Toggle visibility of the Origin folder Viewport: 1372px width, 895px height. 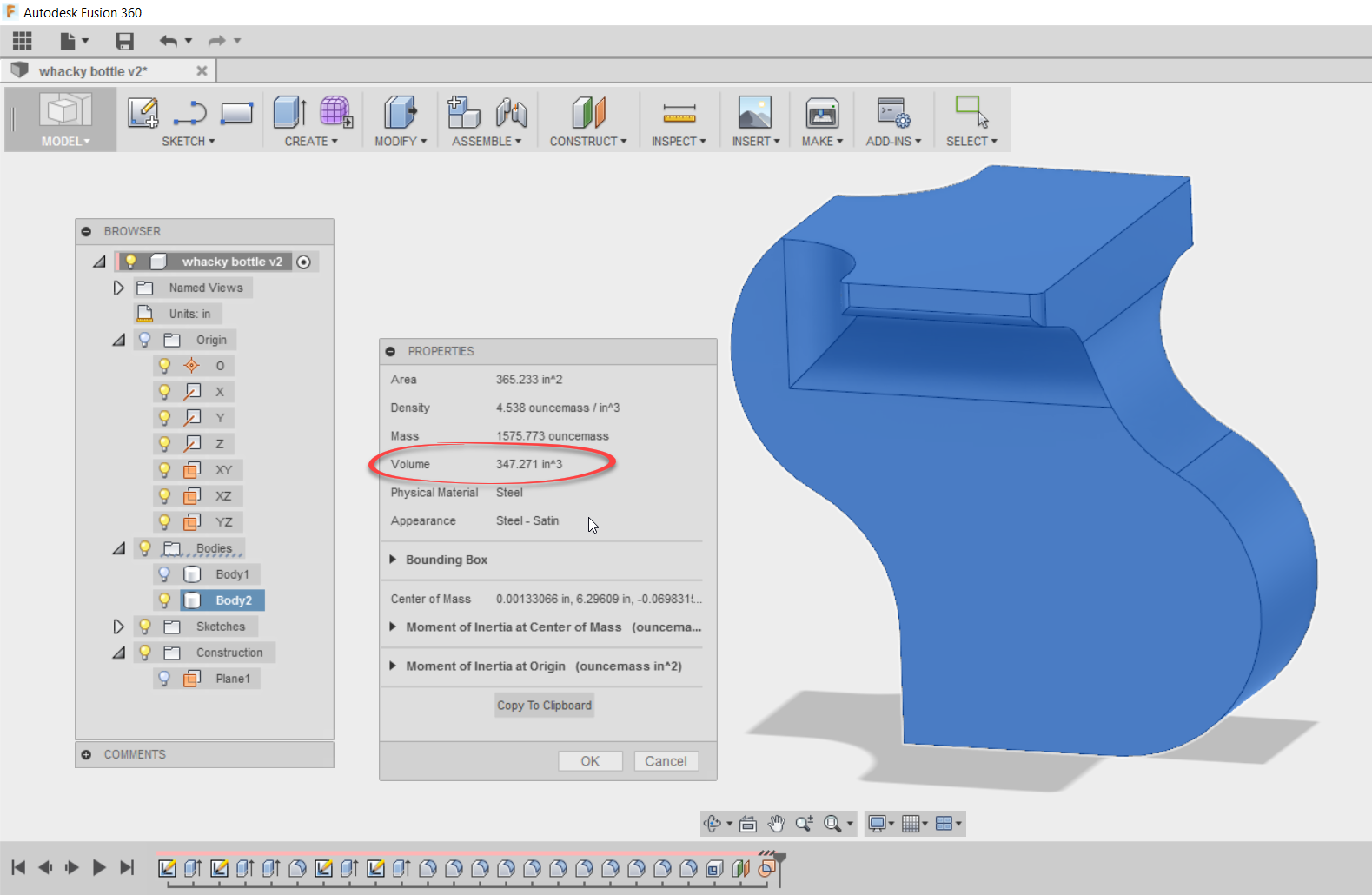[145, 340]
